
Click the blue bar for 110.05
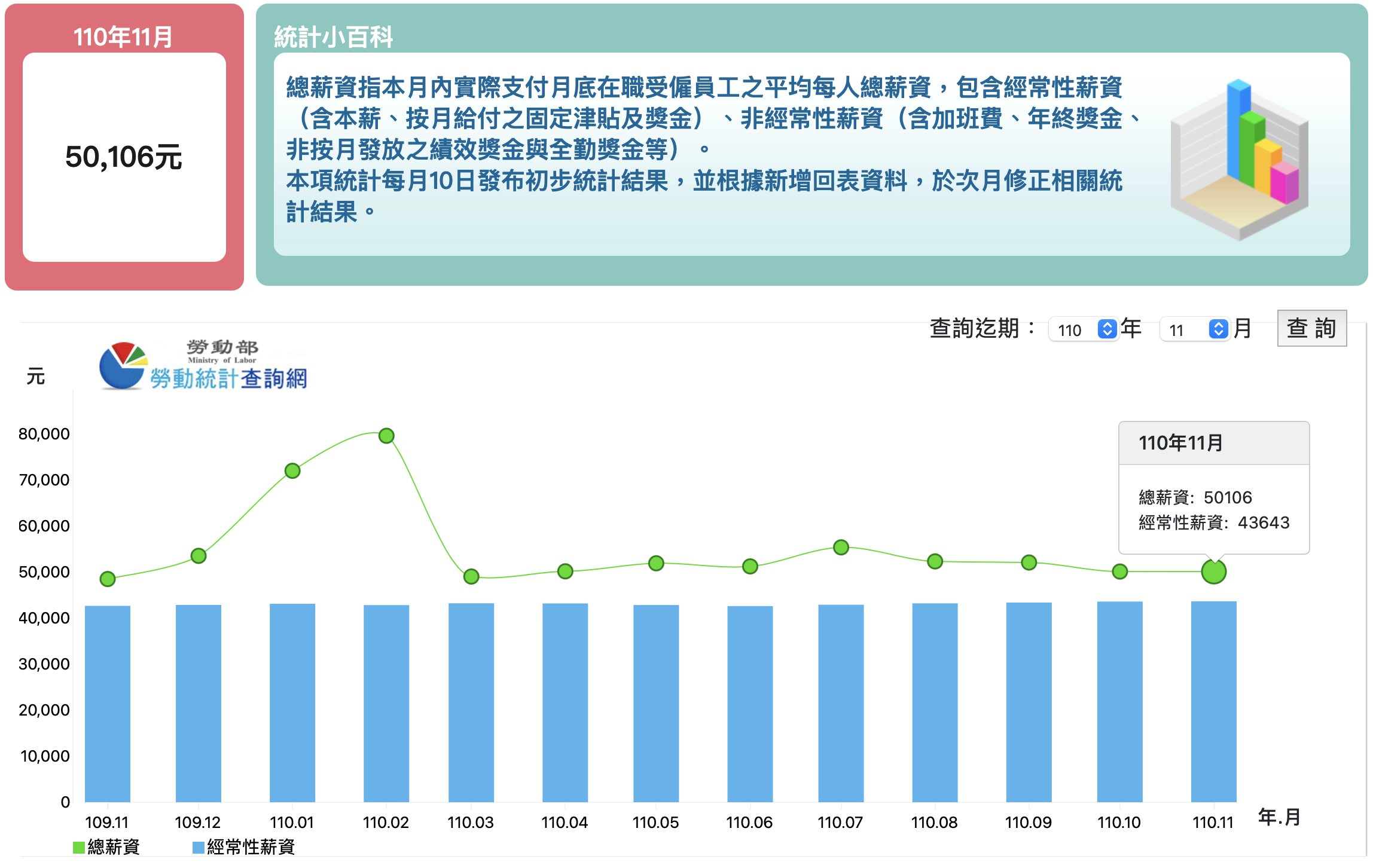pyautogui.click(x=656, y=703)
